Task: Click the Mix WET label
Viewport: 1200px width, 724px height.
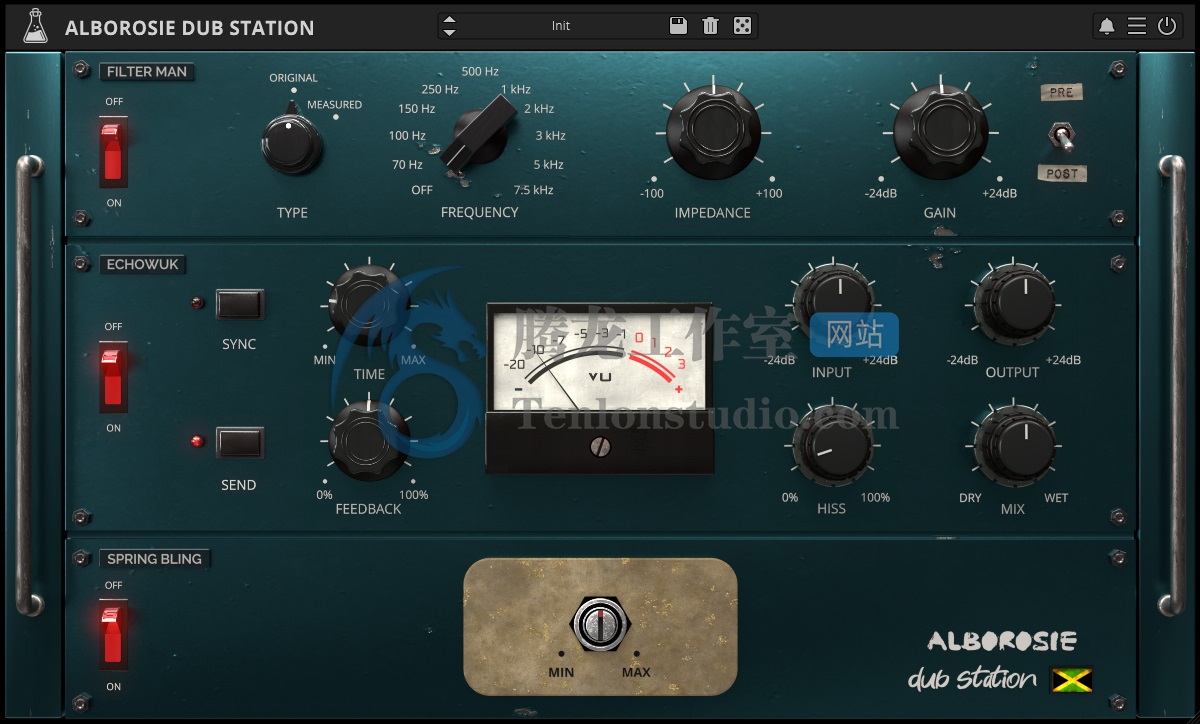Action: pyautogui.click(x=1056, y=498)
